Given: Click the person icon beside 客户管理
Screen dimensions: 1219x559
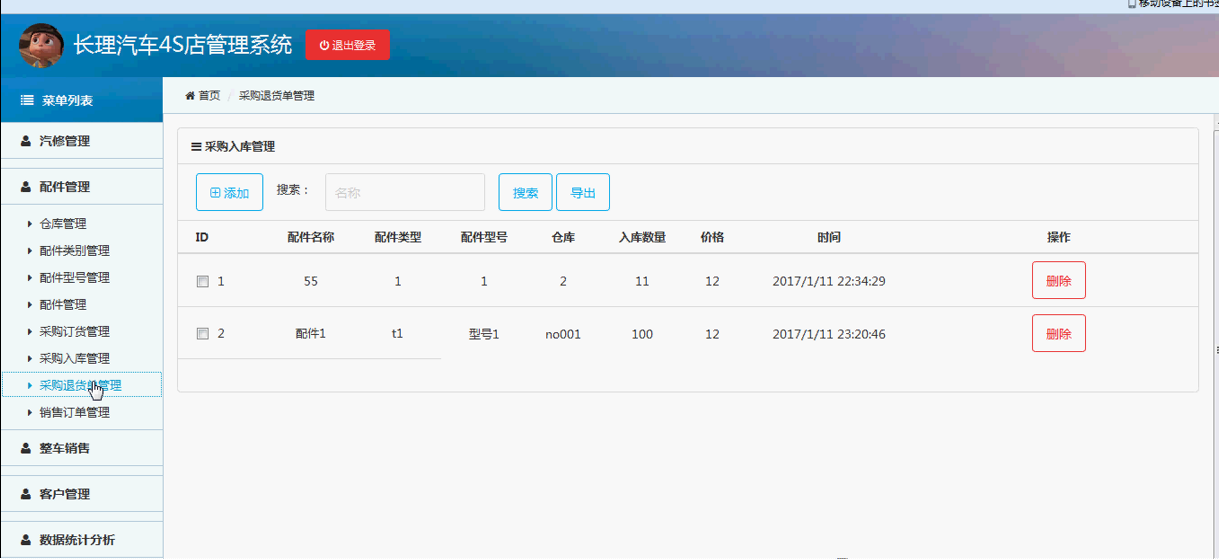Looking at the screenshot, I should [x=26, y=494].
